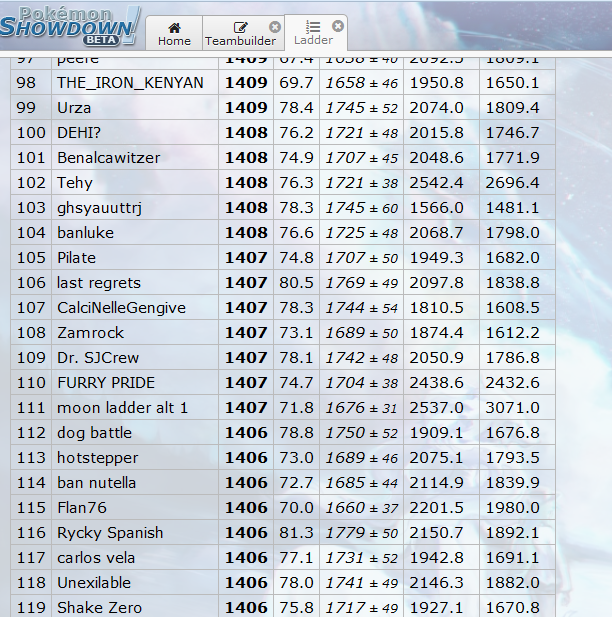The width and height of the screenshot is (612, 617).
Task: Click Unexilable's GXE value 78.0
Action: [x=296, y=583]
